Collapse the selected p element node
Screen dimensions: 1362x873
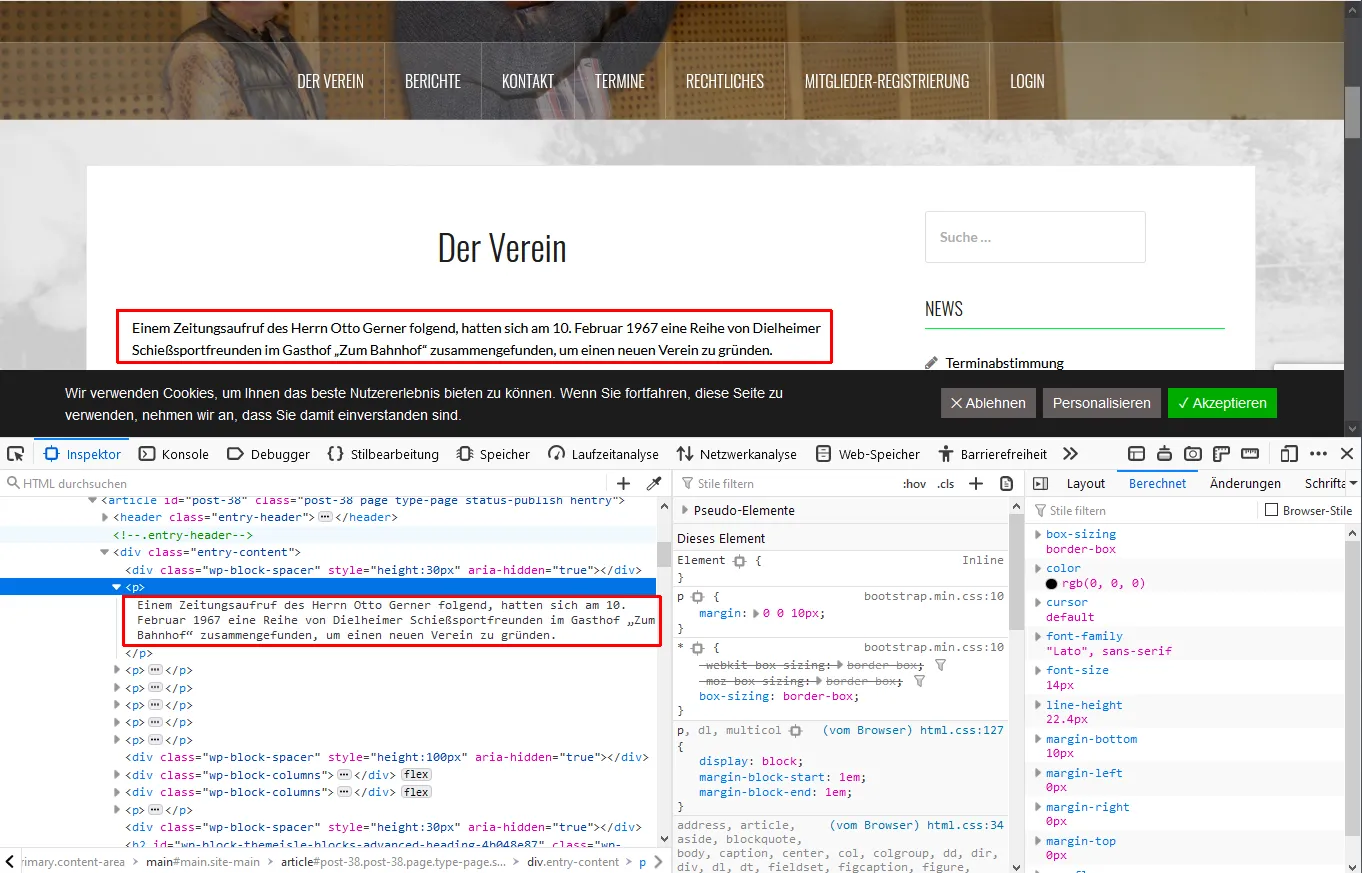[x=117, y=587]
